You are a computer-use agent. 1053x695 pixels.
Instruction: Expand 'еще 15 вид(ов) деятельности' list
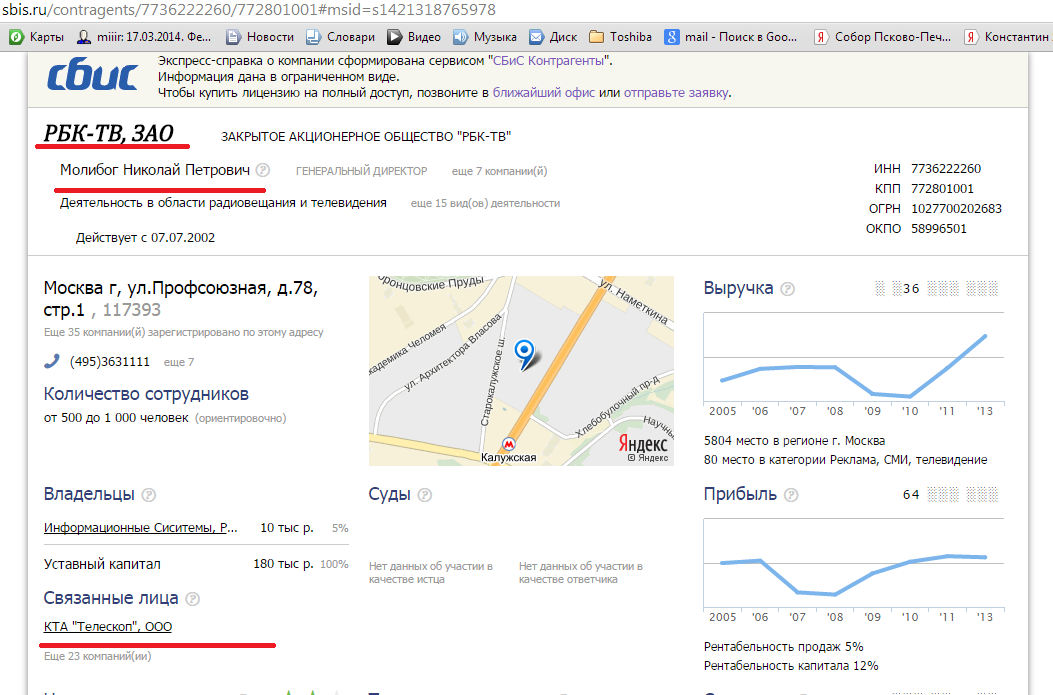click(x=485, y=203)
